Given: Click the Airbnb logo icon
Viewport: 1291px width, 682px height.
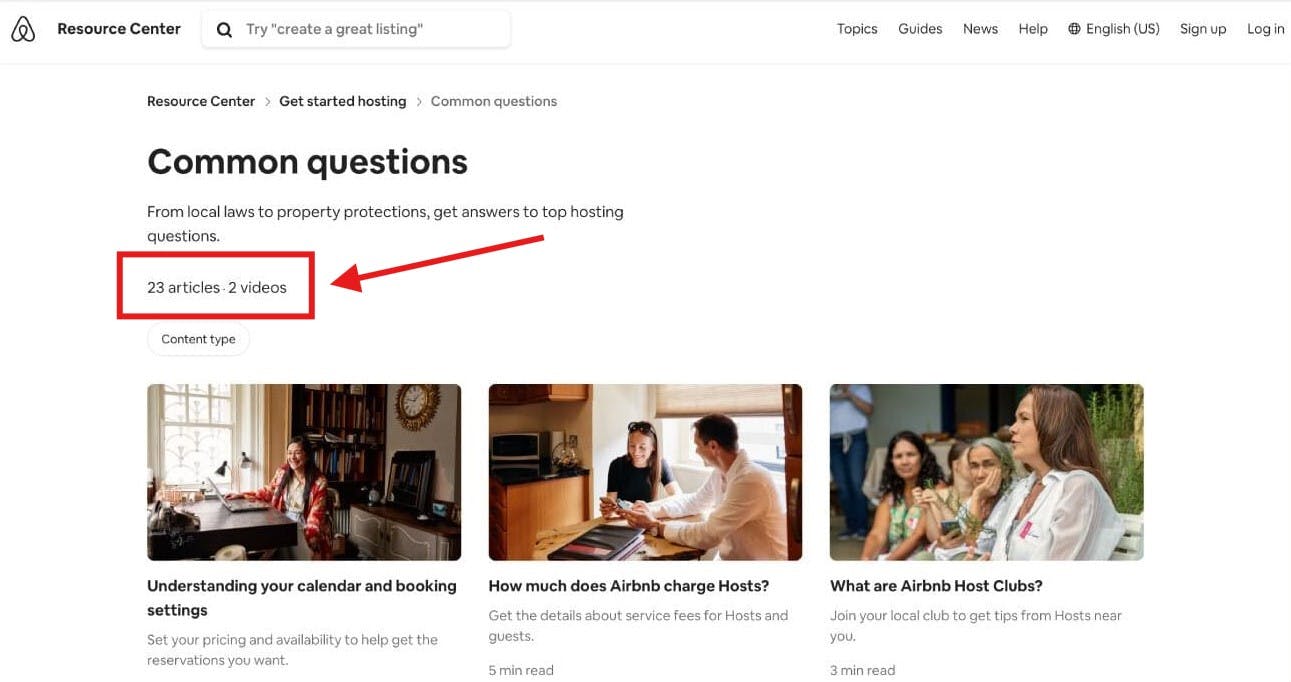Looking at the screenshot, I should [23, 30].
